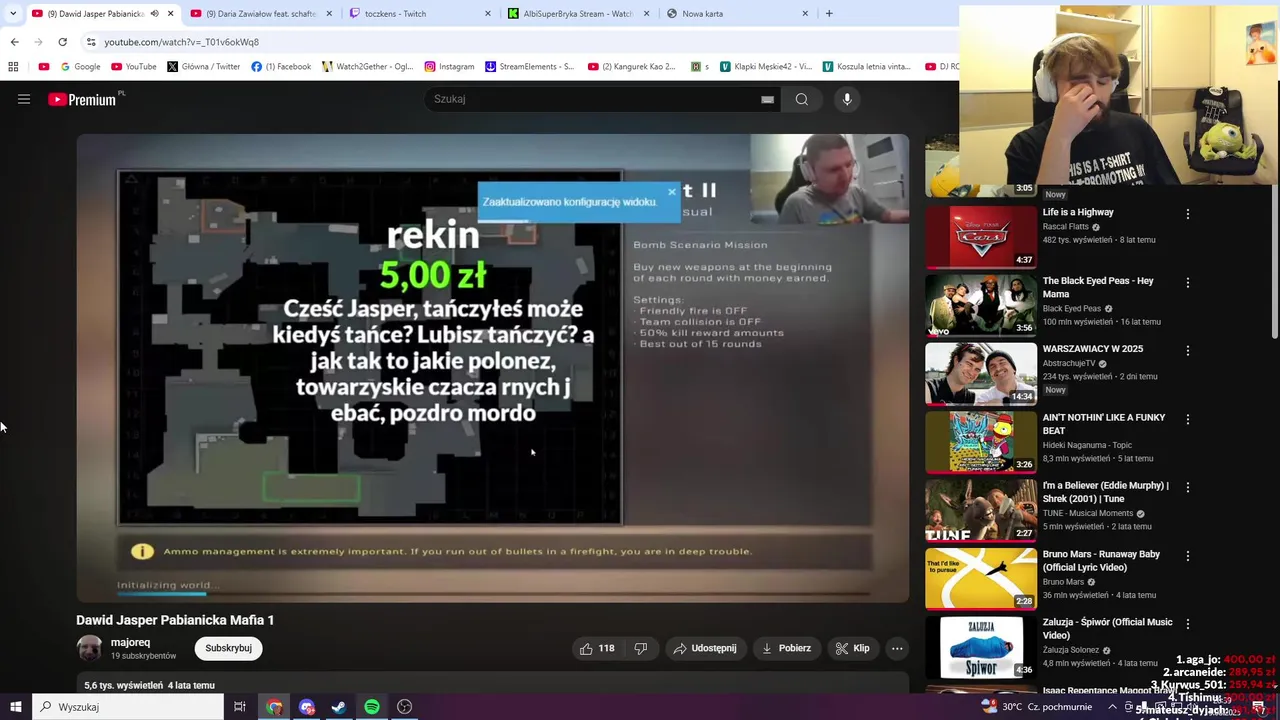The width and height of the screenshot is (1280, 720).
Task: Click the I'm a Believer video title
Action: pyautogui.click(x=1105, y=492)
